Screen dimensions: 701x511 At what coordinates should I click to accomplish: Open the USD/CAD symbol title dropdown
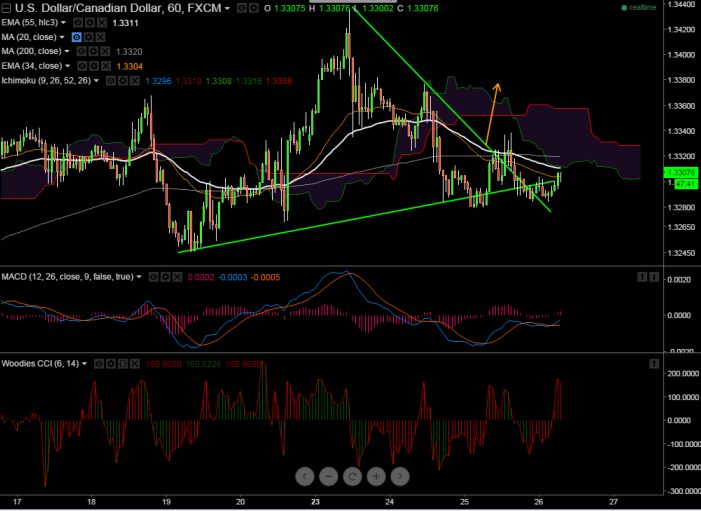[x=228, y=8]
